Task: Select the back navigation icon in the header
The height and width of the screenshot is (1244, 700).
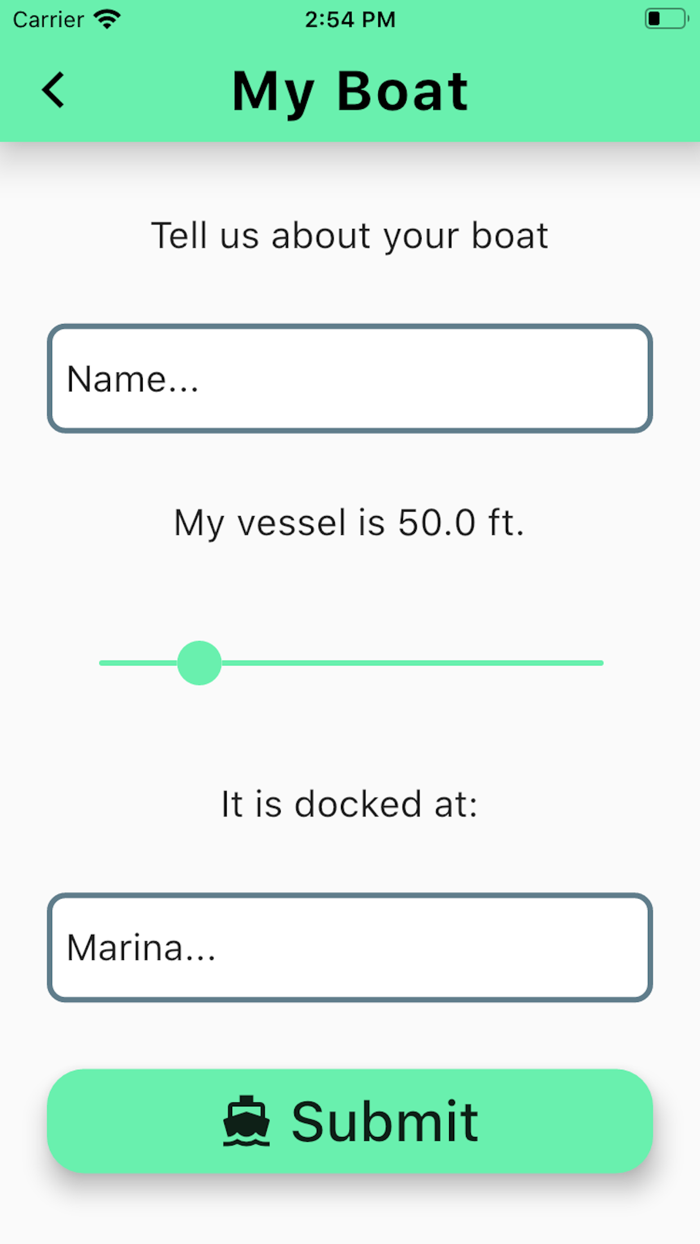Action: (52, 90)
